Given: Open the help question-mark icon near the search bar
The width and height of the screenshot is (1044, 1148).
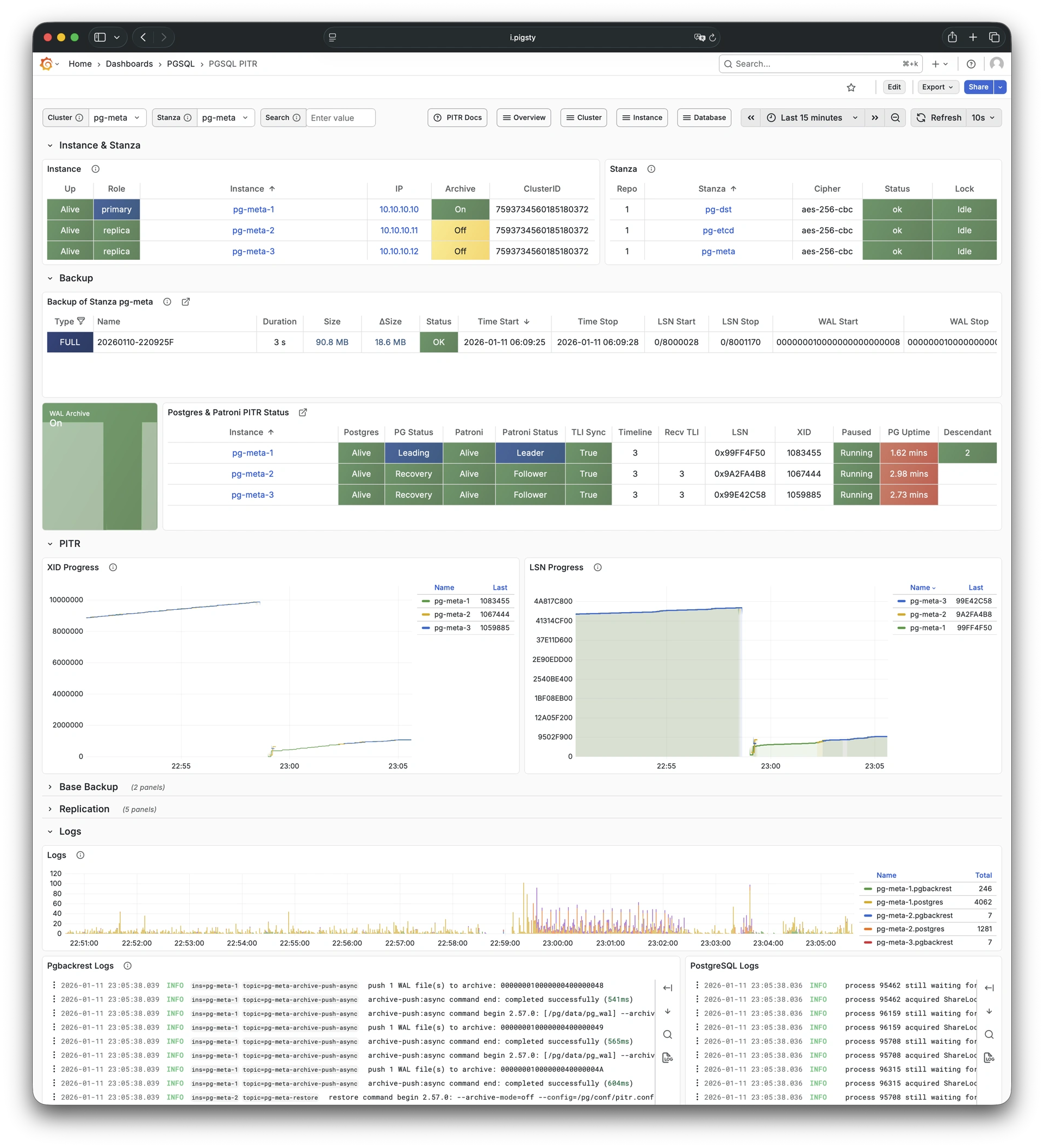Looking at the screenshot, I should 972,64.
